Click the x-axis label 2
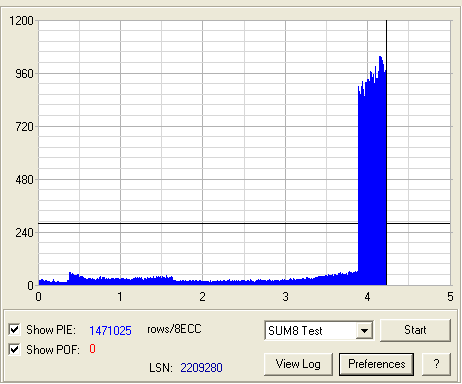The height and width of the screenshot is (384, 462). pyautogui.click(x=202, y=297)
